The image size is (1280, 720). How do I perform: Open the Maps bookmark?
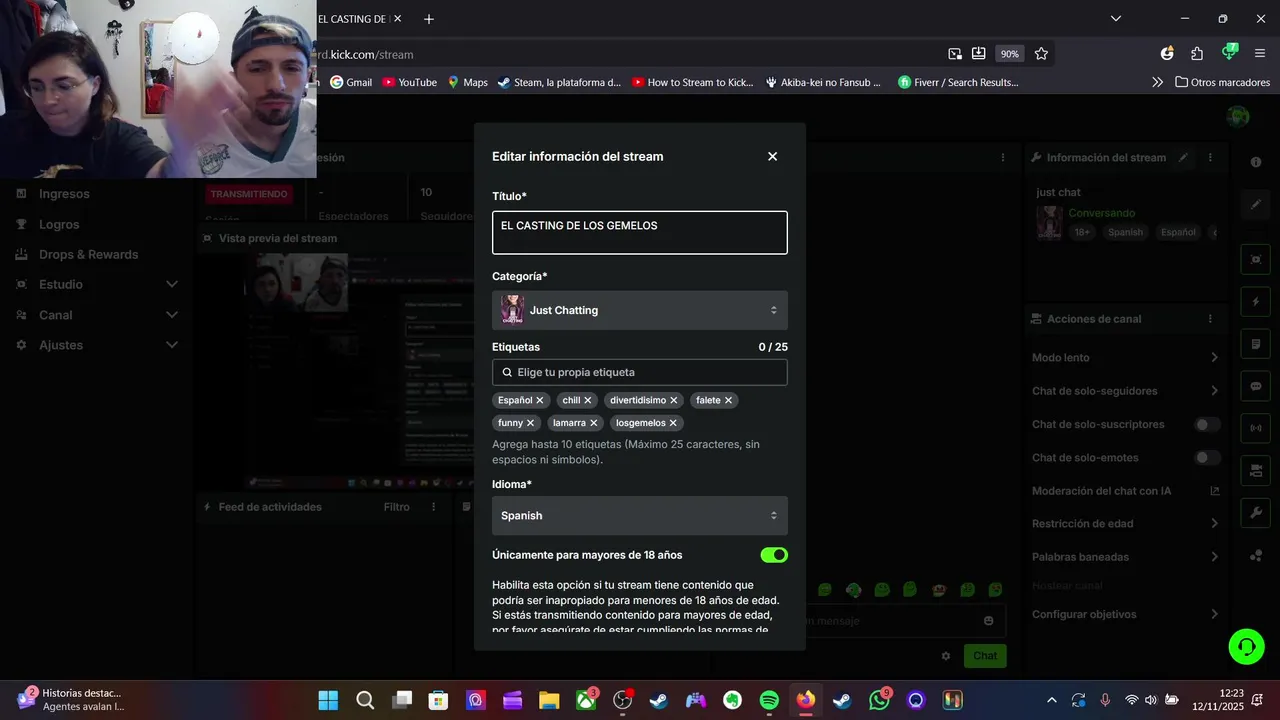click(x=467, y=82)
